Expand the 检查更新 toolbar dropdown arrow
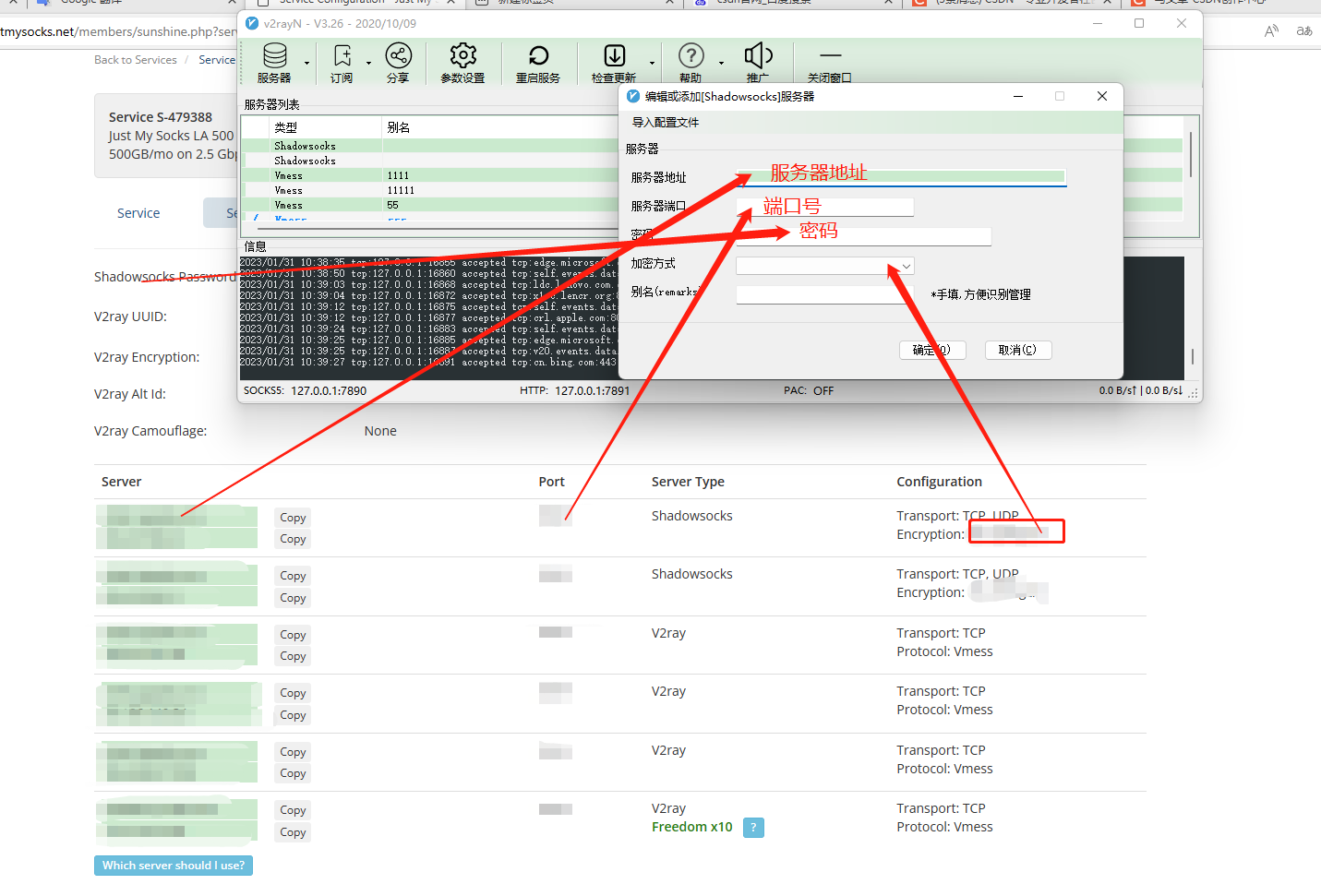This screenshot has height=896, width=1321. pyautogui.click(x=652, y=63)
